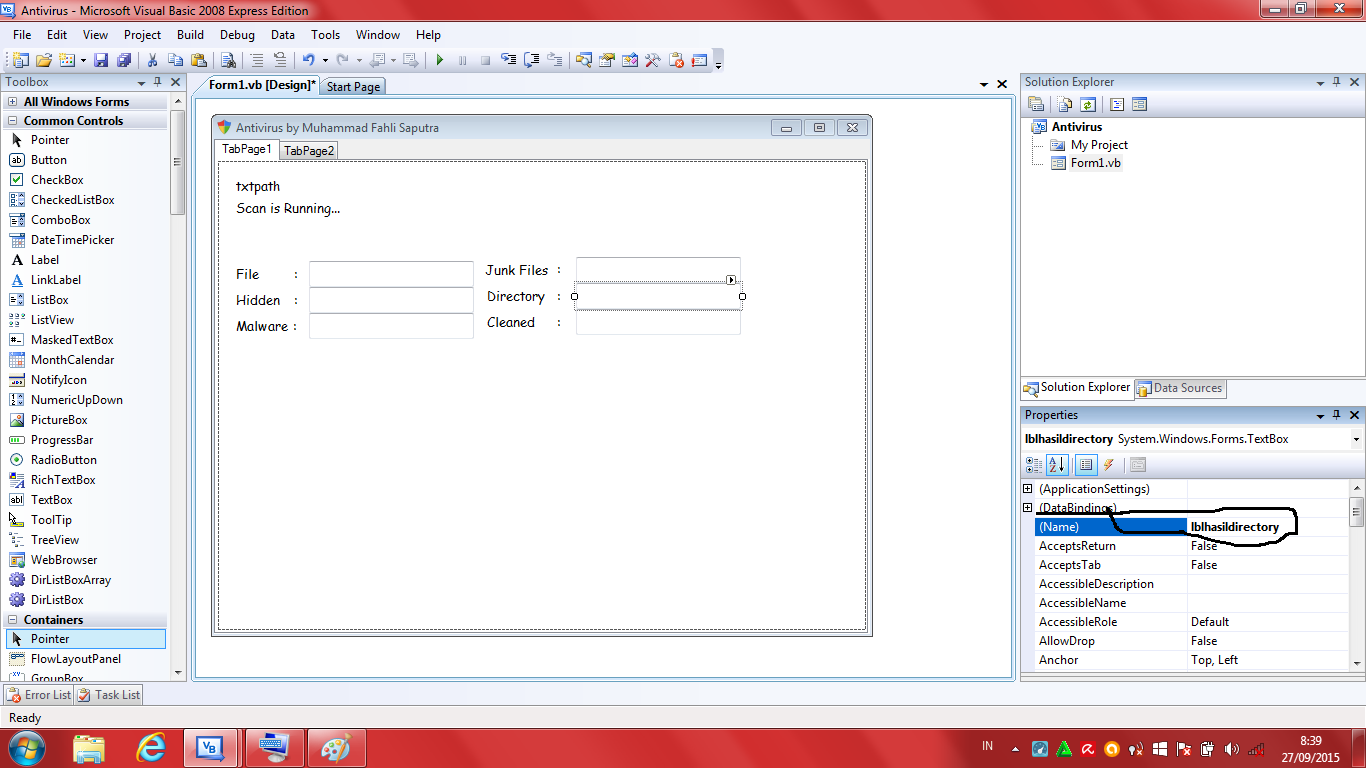Viewport: 1366px width, 768px height.
Task: Switch to TabPage2 in the form designer
Action: click(309, 150)
